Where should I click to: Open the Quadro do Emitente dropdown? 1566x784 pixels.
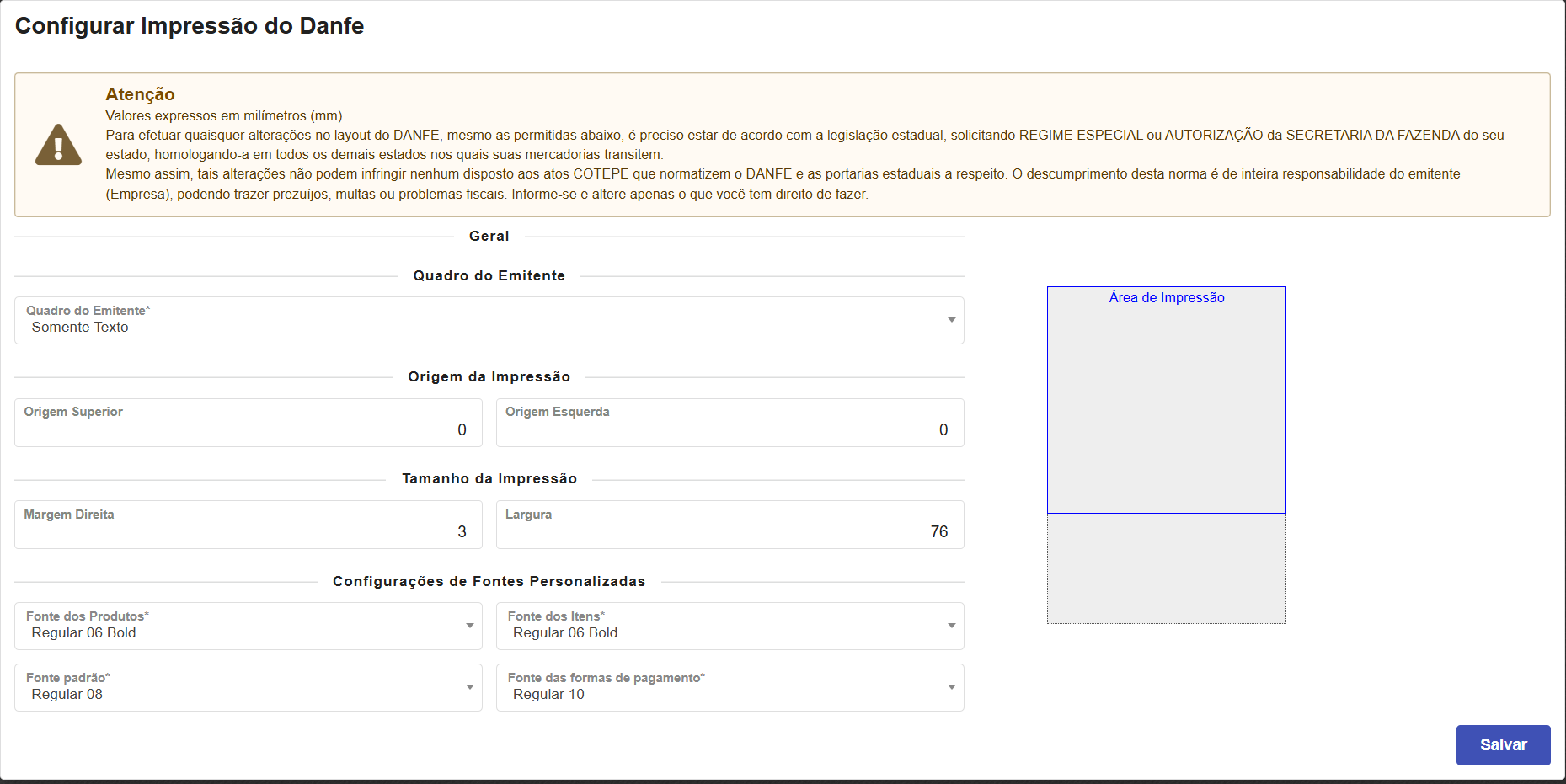tap(489, 321)
